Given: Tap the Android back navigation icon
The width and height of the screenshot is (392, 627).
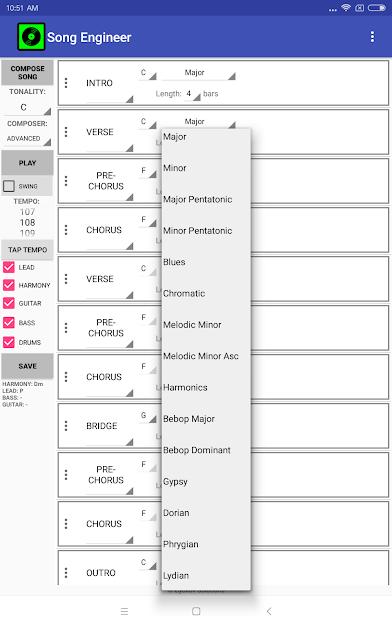Looking at the screenshot, I should (269, 611).
